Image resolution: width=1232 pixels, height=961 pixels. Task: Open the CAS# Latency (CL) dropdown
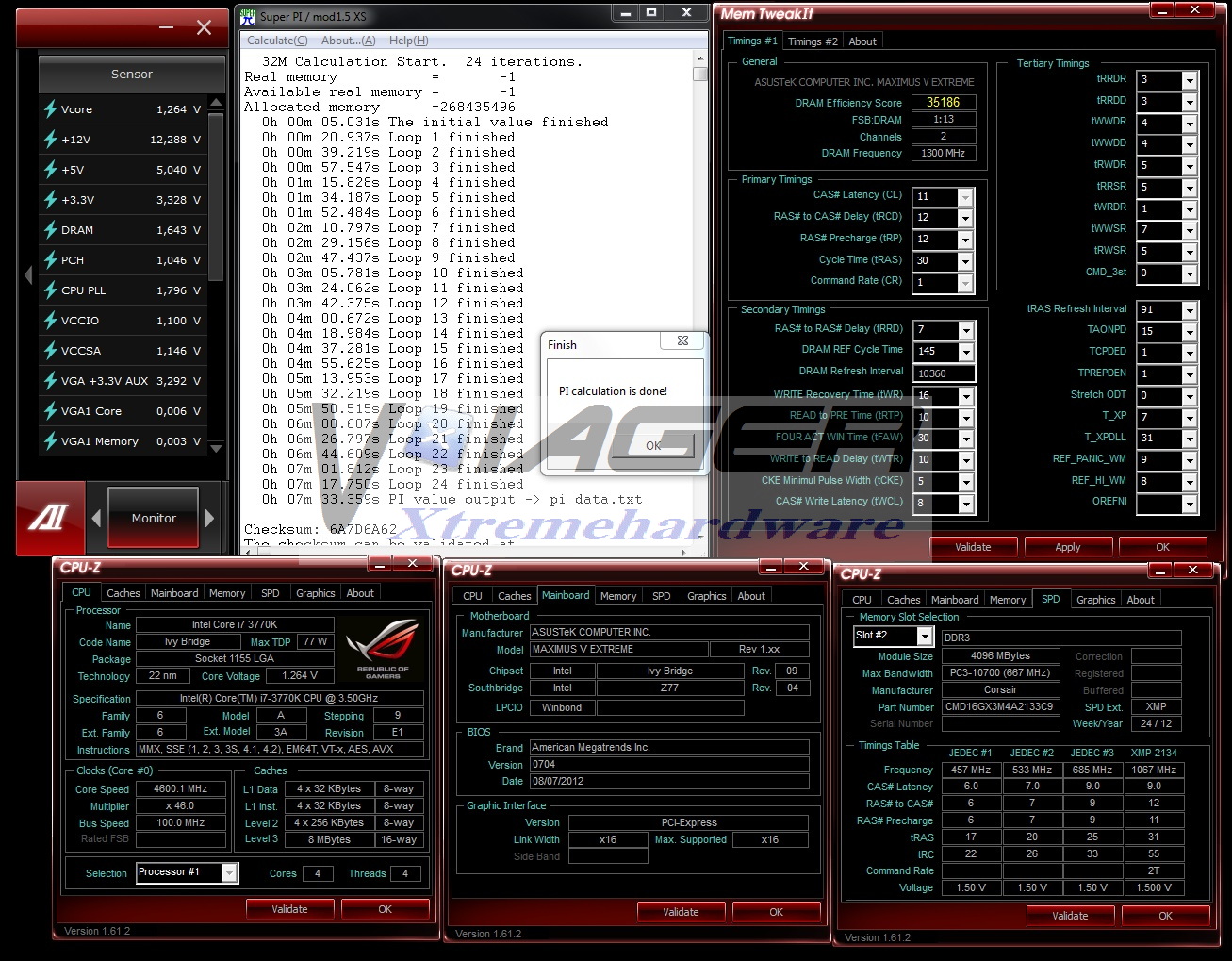click(965, 197)
